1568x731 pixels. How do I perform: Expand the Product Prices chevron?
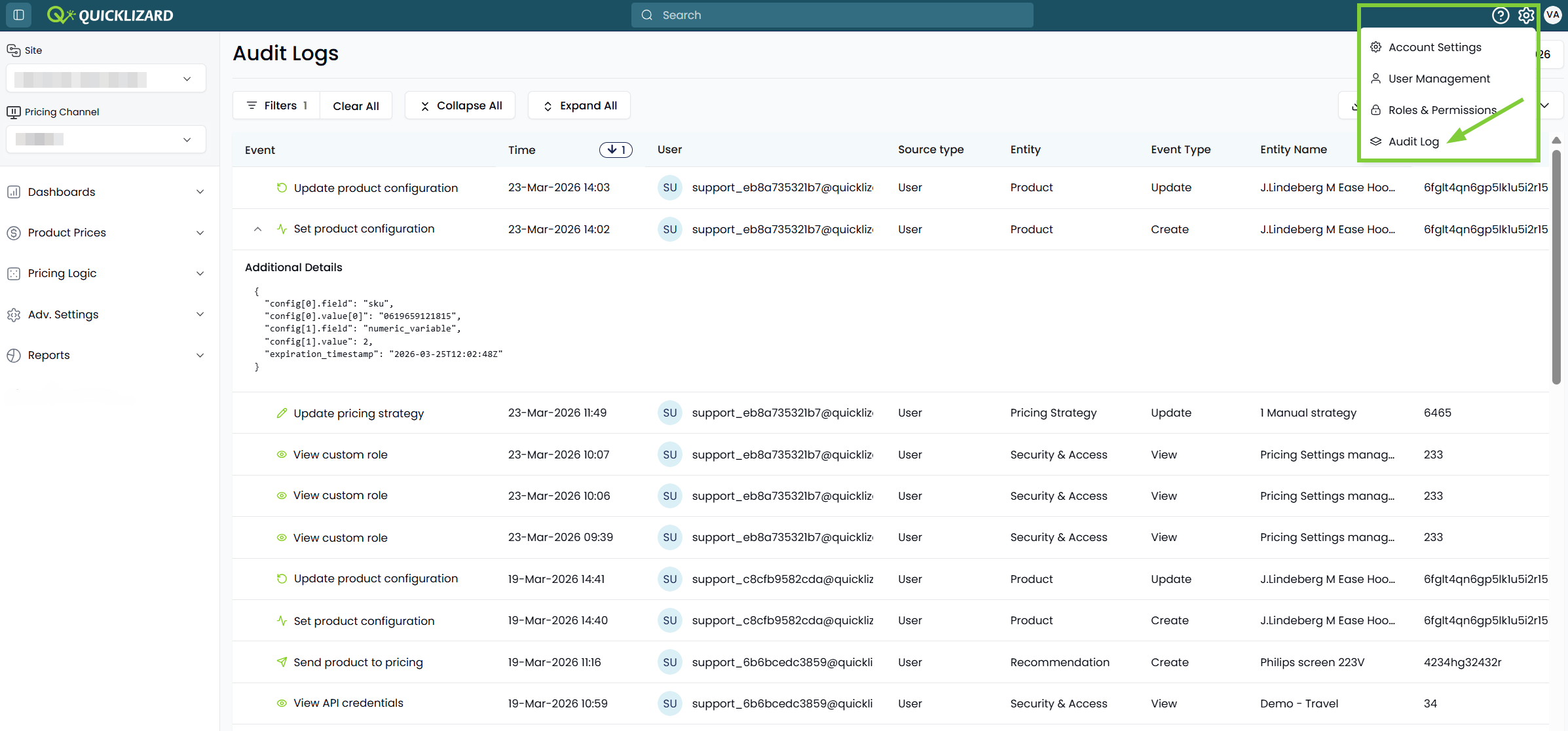coord(200,233)
